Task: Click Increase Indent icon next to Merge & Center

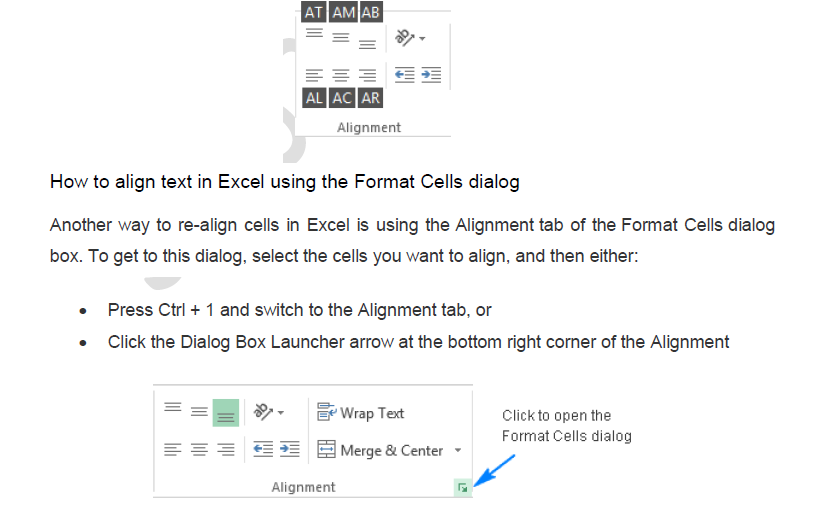Action: pyautogui.click(x=289, y=450)
